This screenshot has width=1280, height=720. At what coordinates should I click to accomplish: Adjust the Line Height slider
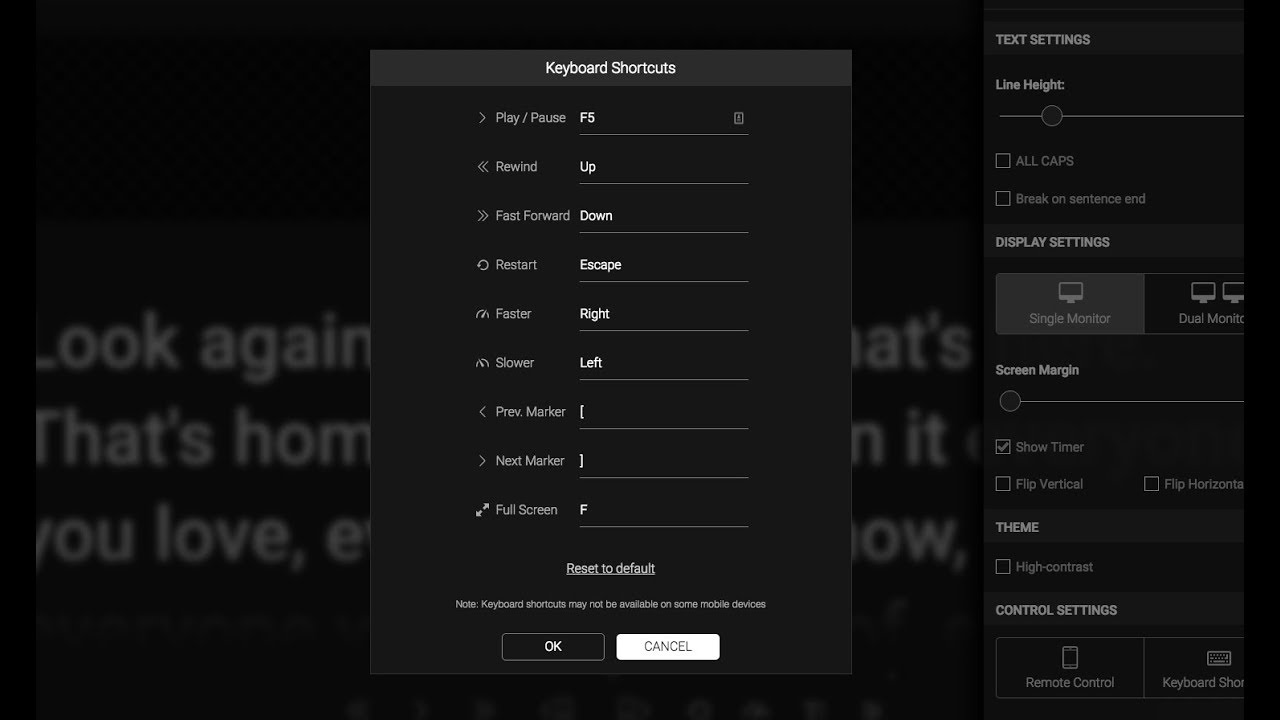[x=1051, y=116]
